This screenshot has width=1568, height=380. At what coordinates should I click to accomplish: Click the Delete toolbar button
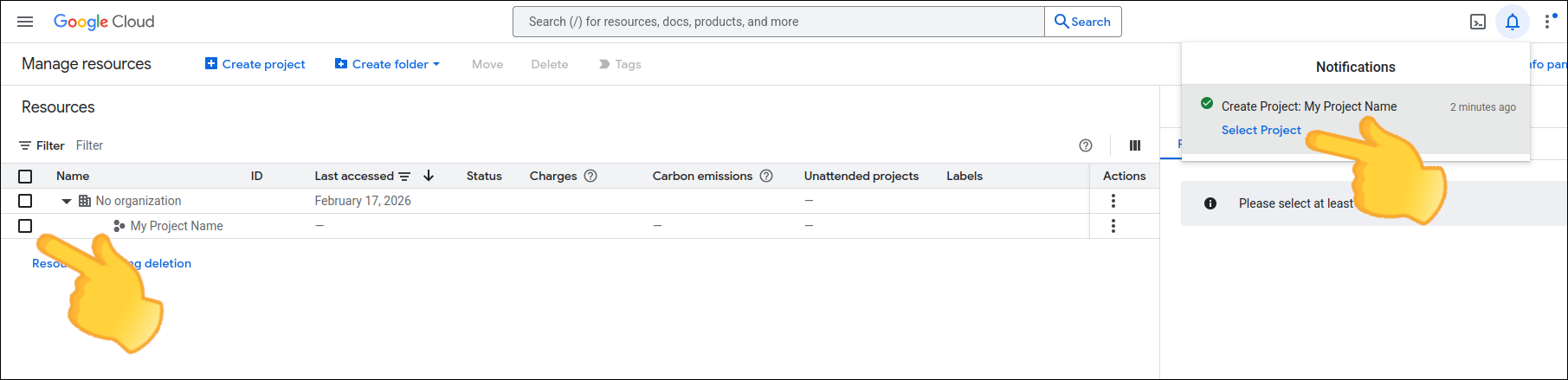tap(550, 64)
